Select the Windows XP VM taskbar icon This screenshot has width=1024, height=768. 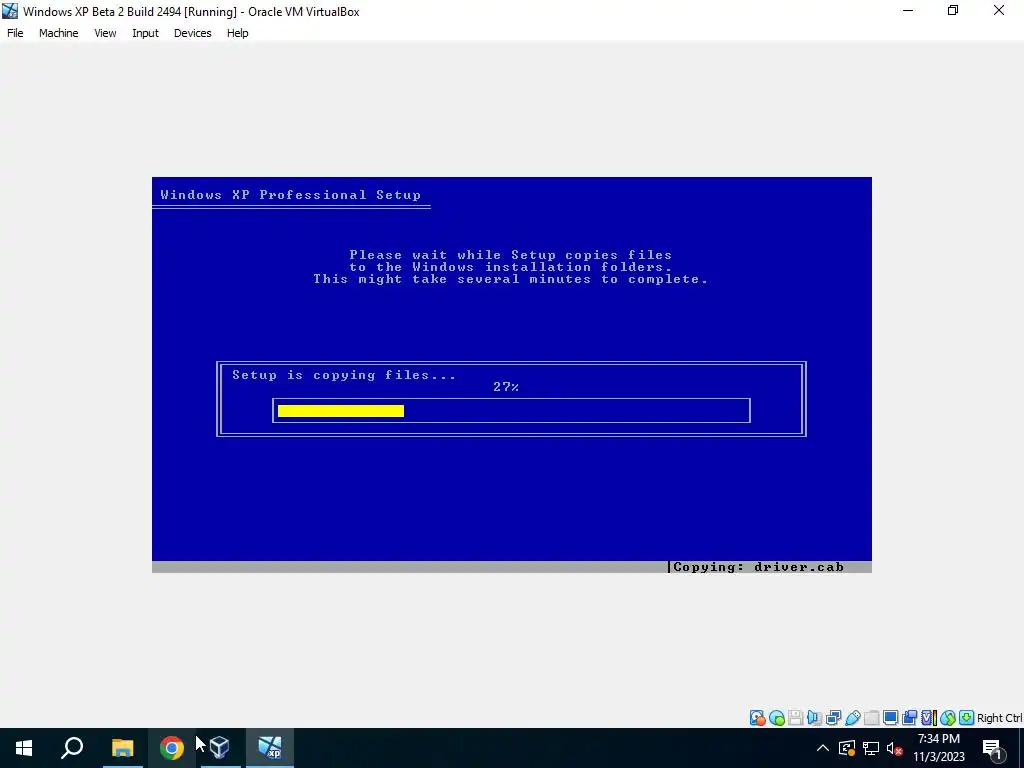(x=270, y=748)
